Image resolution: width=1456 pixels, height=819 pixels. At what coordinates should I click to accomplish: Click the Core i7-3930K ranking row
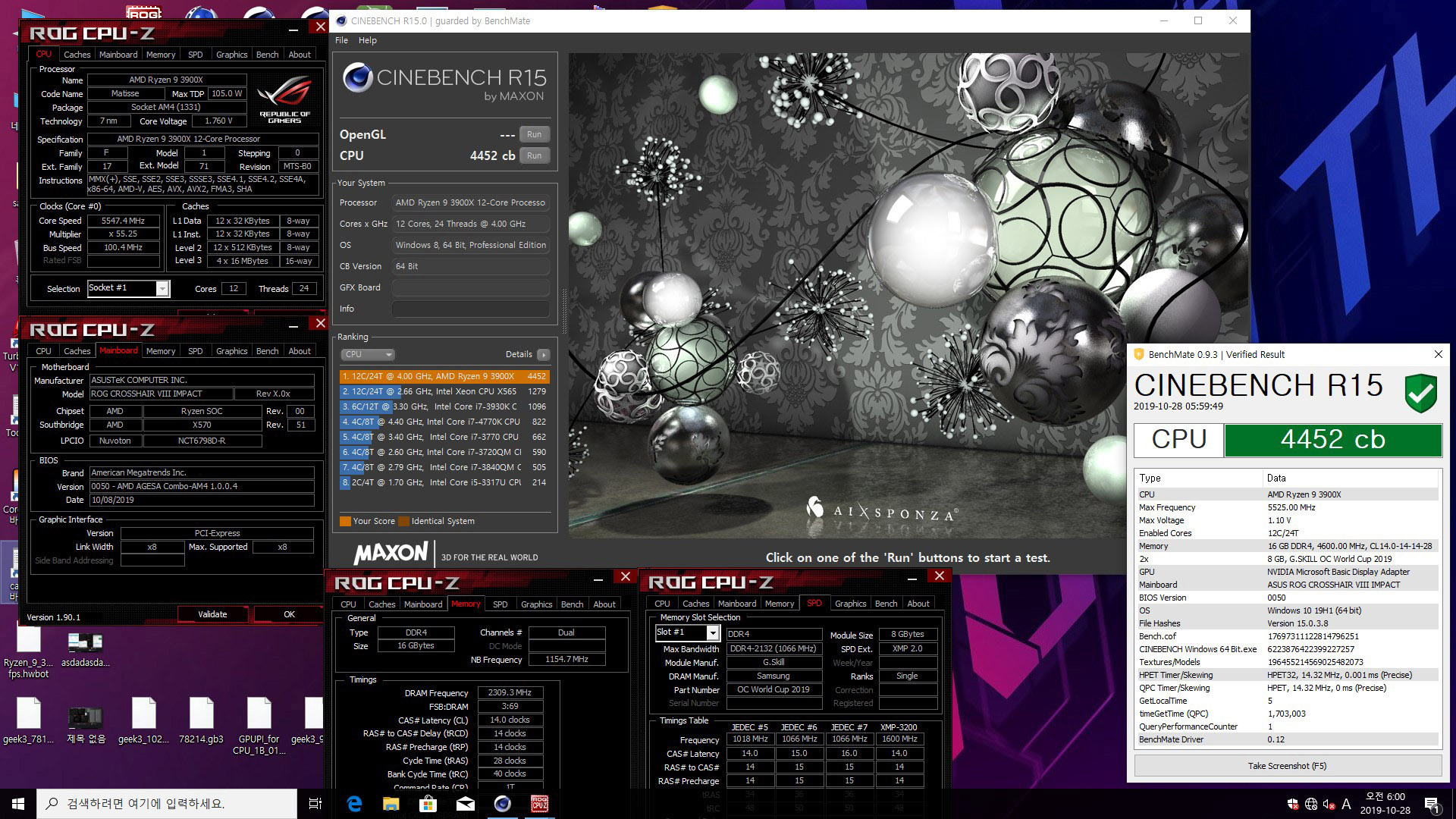pos(444,406)
